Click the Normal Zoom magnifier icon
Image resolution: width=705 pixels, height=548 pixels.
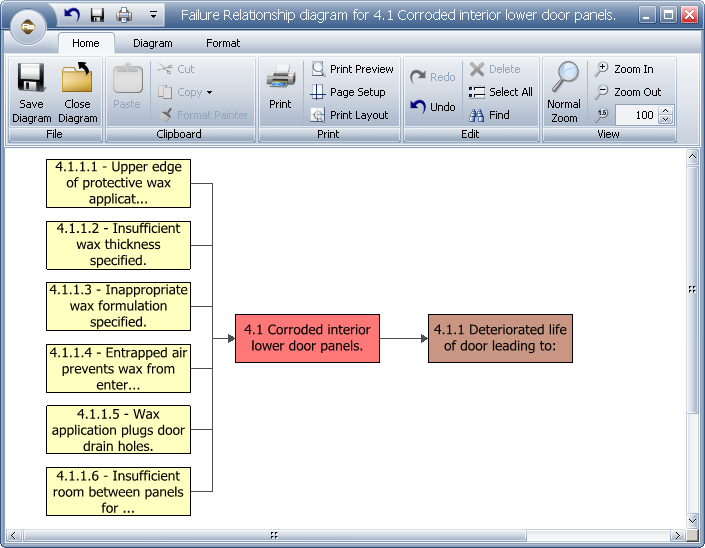pyautogui.click(x=564, y=78)
